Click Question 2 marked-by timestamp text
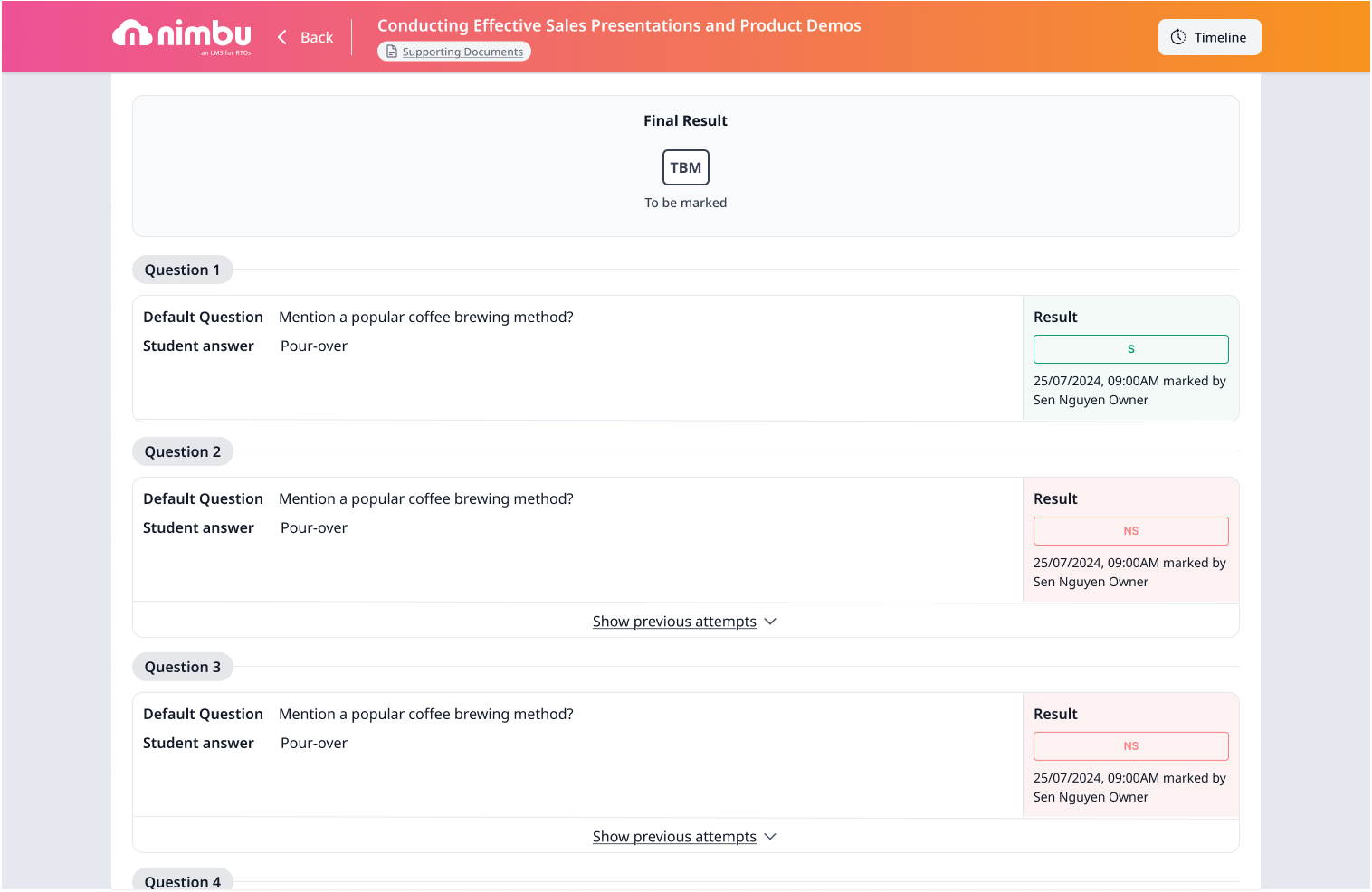The image size is (1372, 892). [x=1129, y=573]
